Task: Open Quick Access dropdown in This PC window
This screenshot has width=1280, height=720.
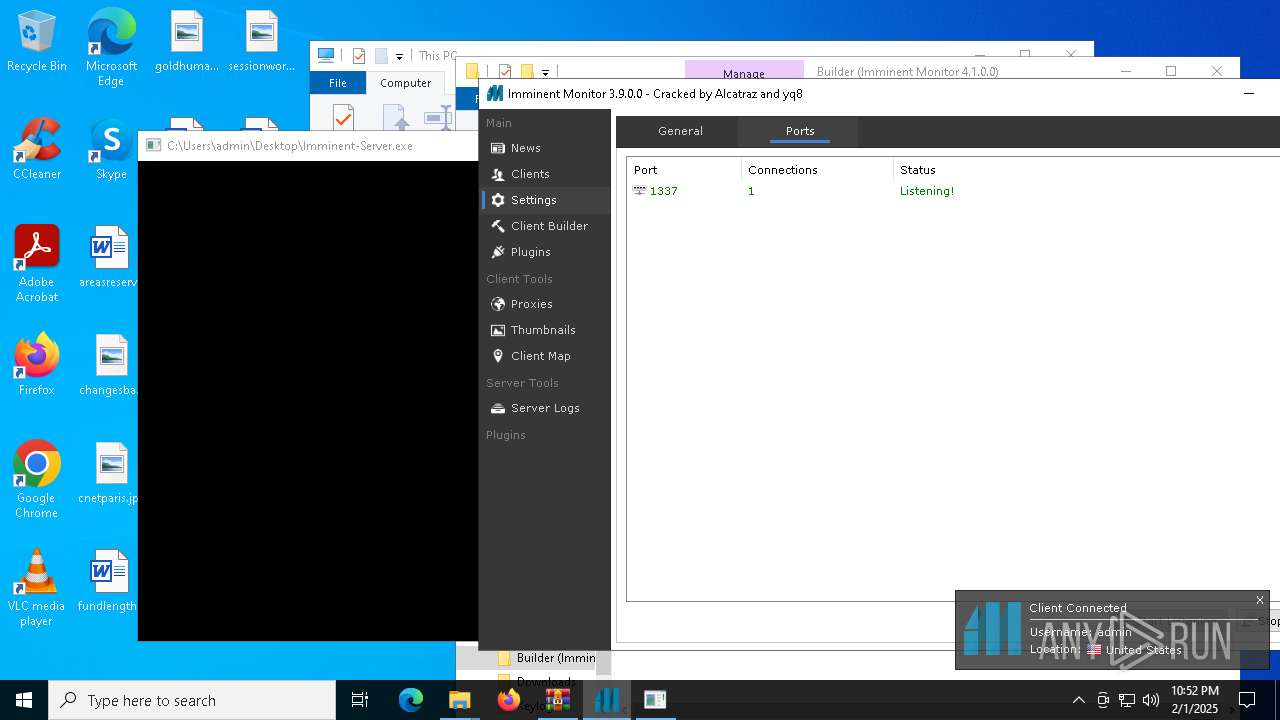Action: click(x=399, y=56)
